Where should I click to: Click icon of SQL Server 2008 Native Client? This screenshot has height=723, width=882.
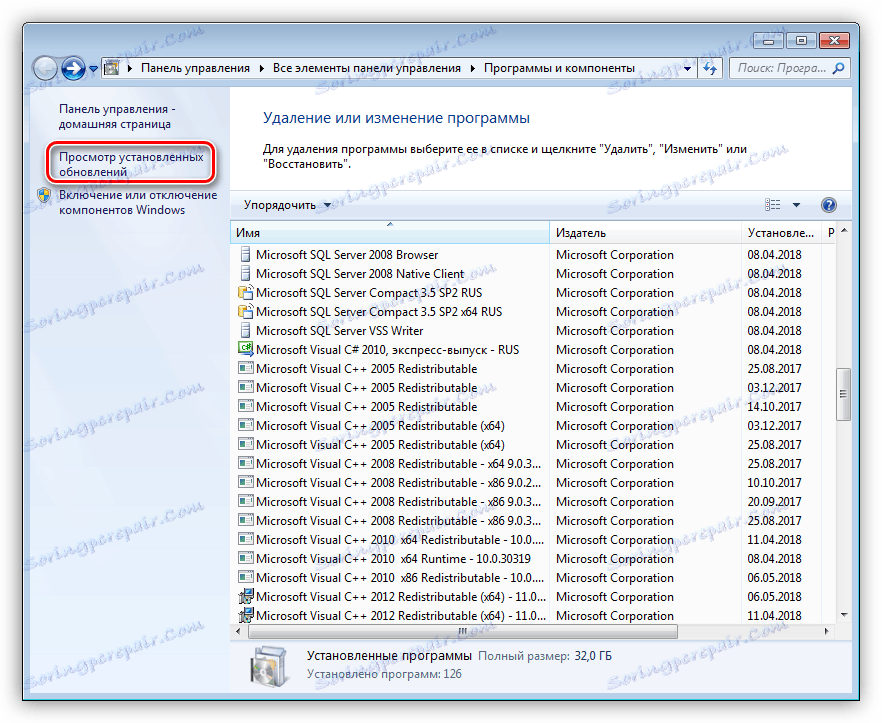pos(245,273)
